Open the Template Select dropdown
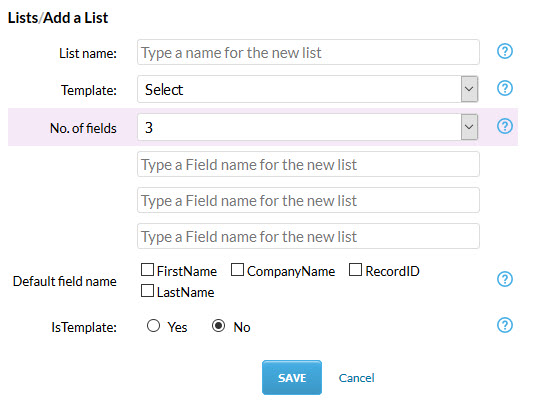Image resolution: width=543 pixels, height=404 pixels. point(308,89)
